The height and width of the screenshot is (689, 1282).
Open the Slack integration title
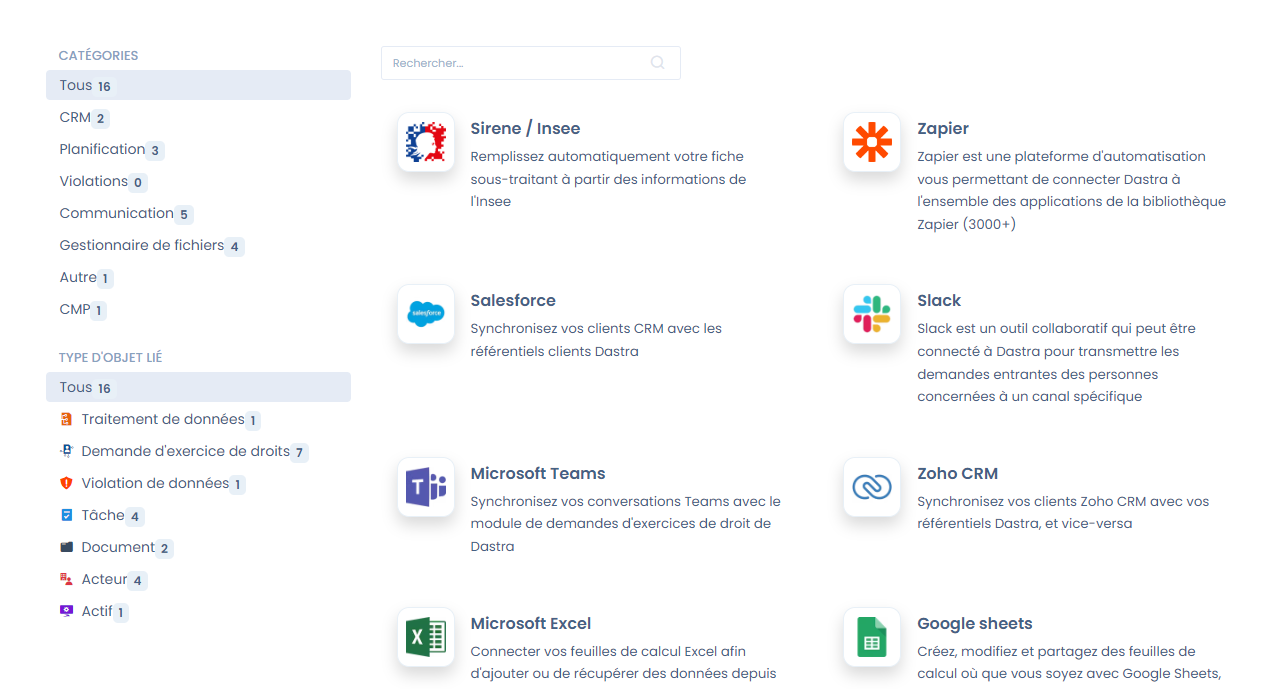939,300
